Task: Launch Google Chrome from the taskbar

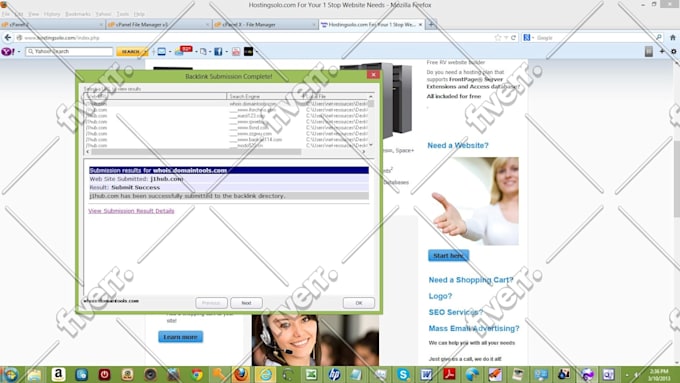Action: 197,374
